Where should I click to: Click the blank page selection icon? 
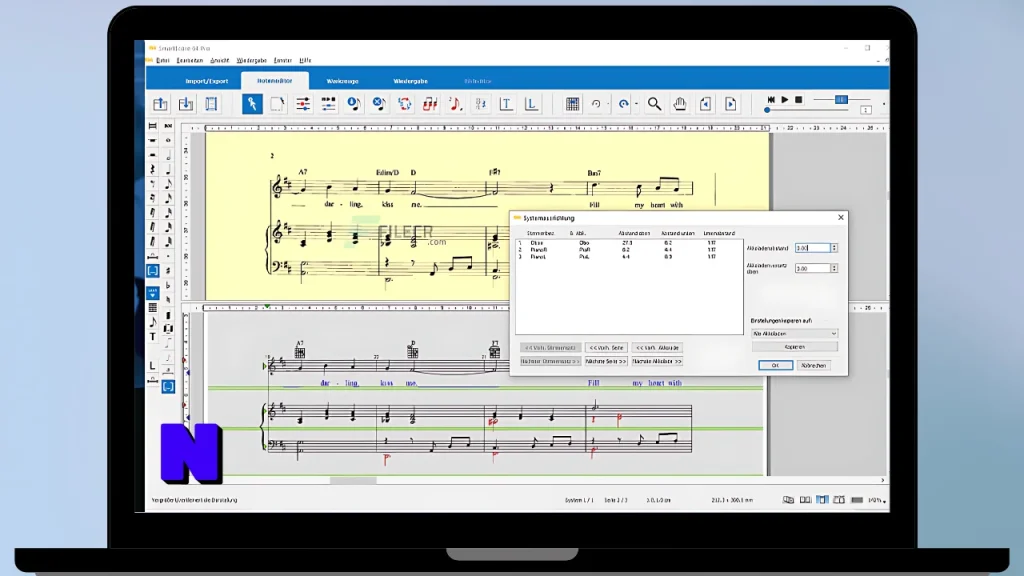[277, 104]
